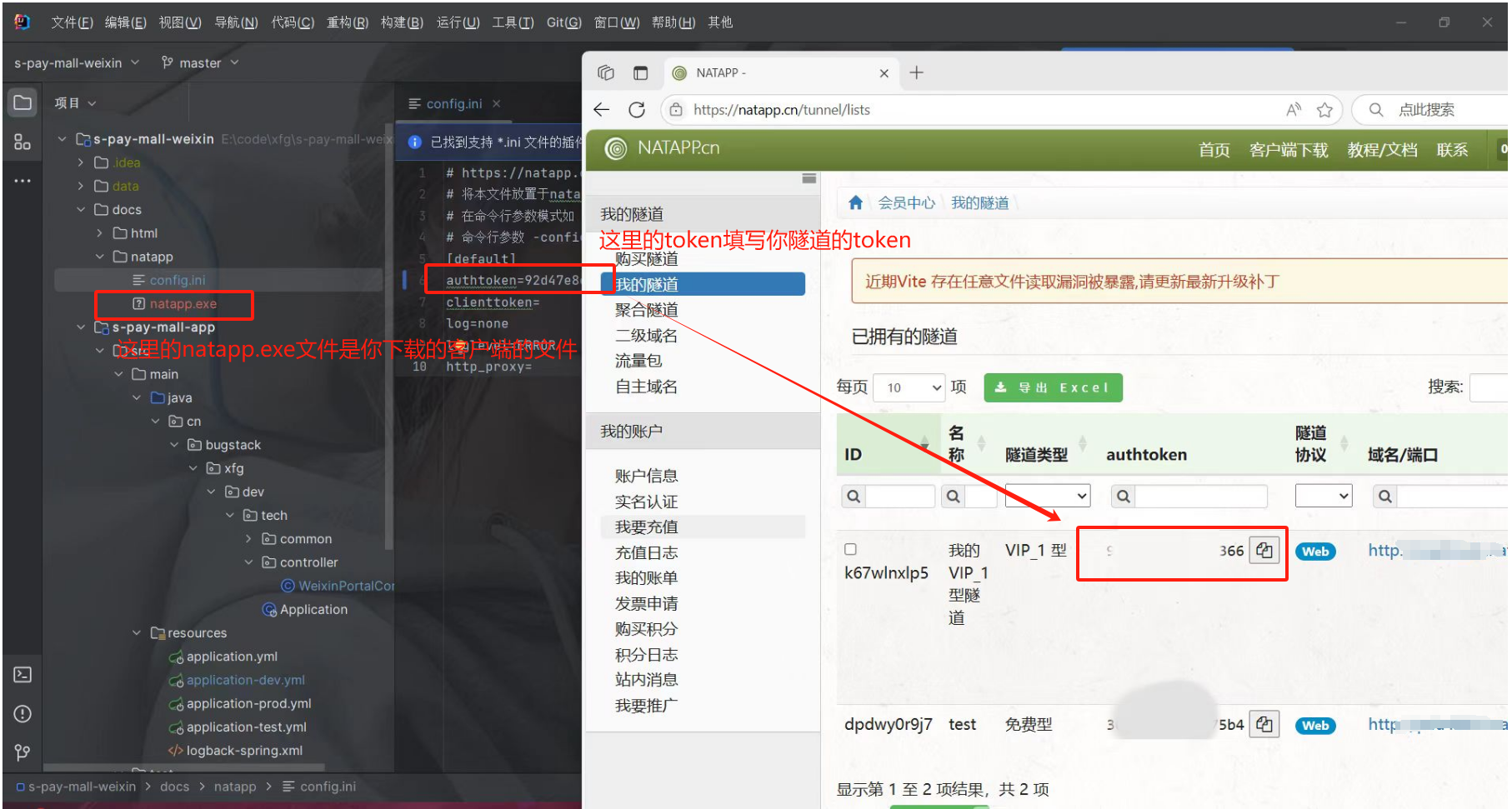This screenshot has width=1512, height=809.
Task: Select 聚合隧道 in the sidebar
Action: (646, 310)
